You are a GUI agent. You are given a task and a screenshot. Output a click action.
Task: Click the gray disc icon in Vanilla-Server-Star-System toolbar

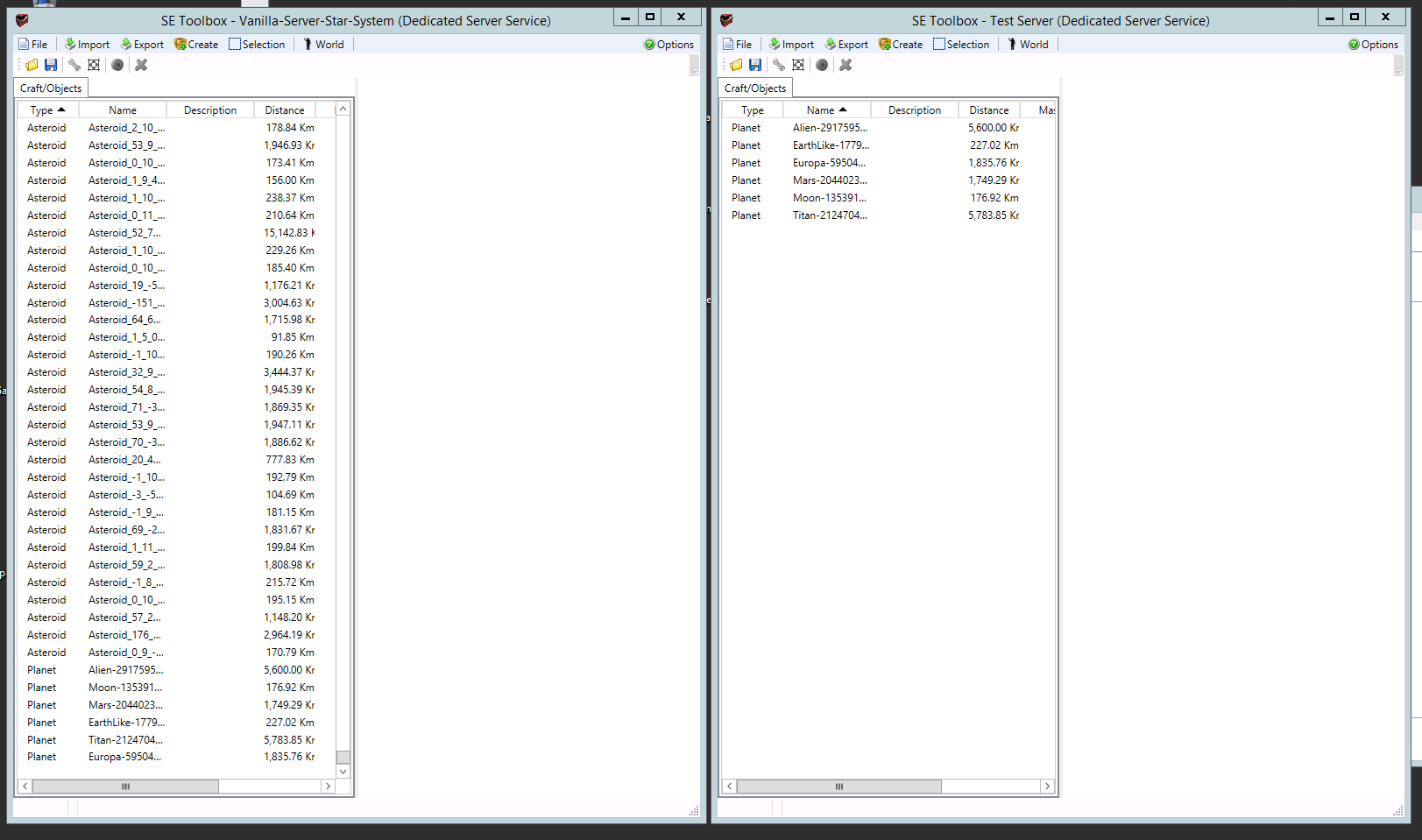click(x=117, y=65)
